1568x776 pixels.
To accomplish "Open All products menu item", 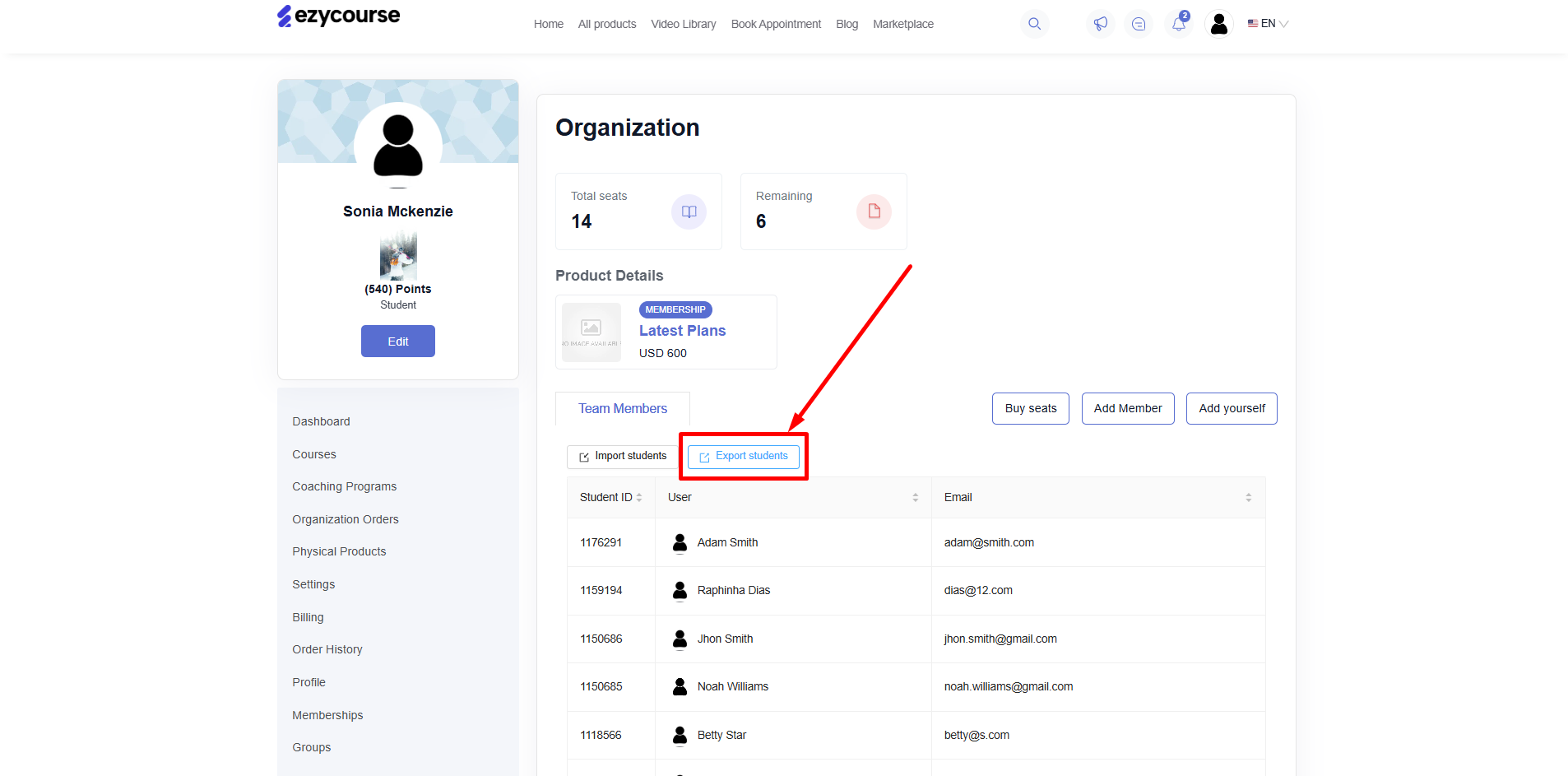I will click(607, 24).
